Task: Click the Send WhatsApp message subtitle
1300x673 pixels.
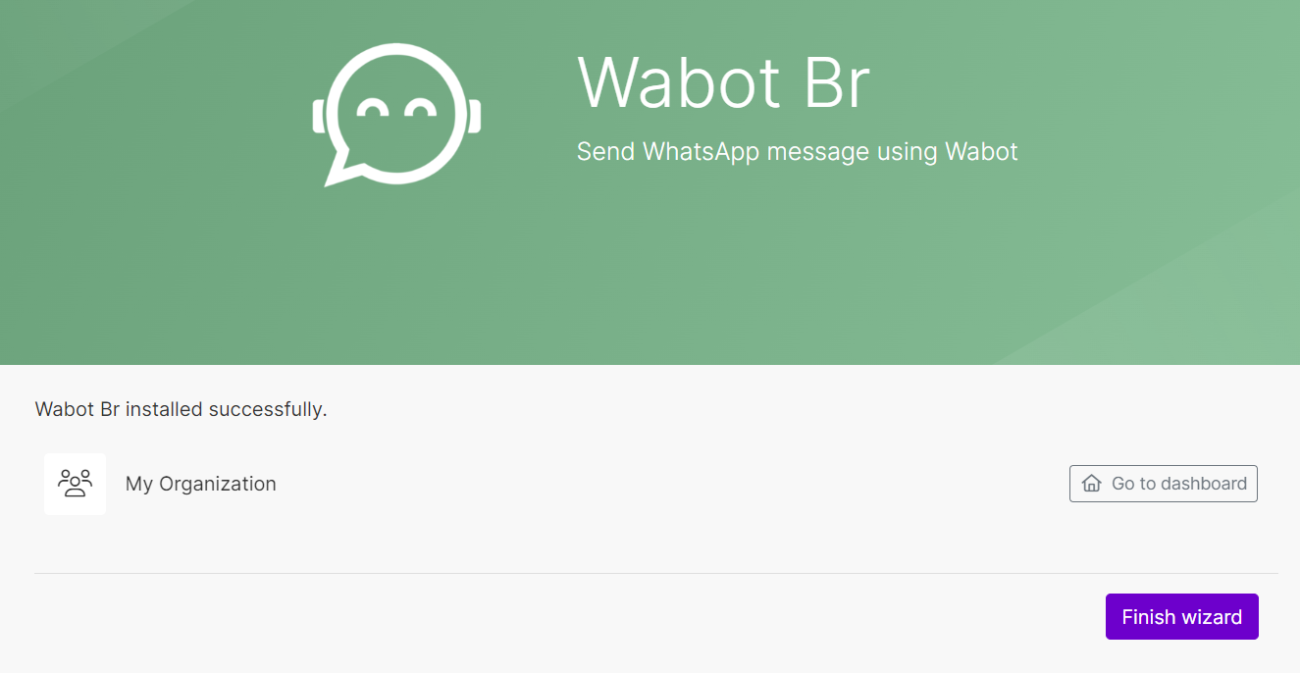Action: (797, 152)
